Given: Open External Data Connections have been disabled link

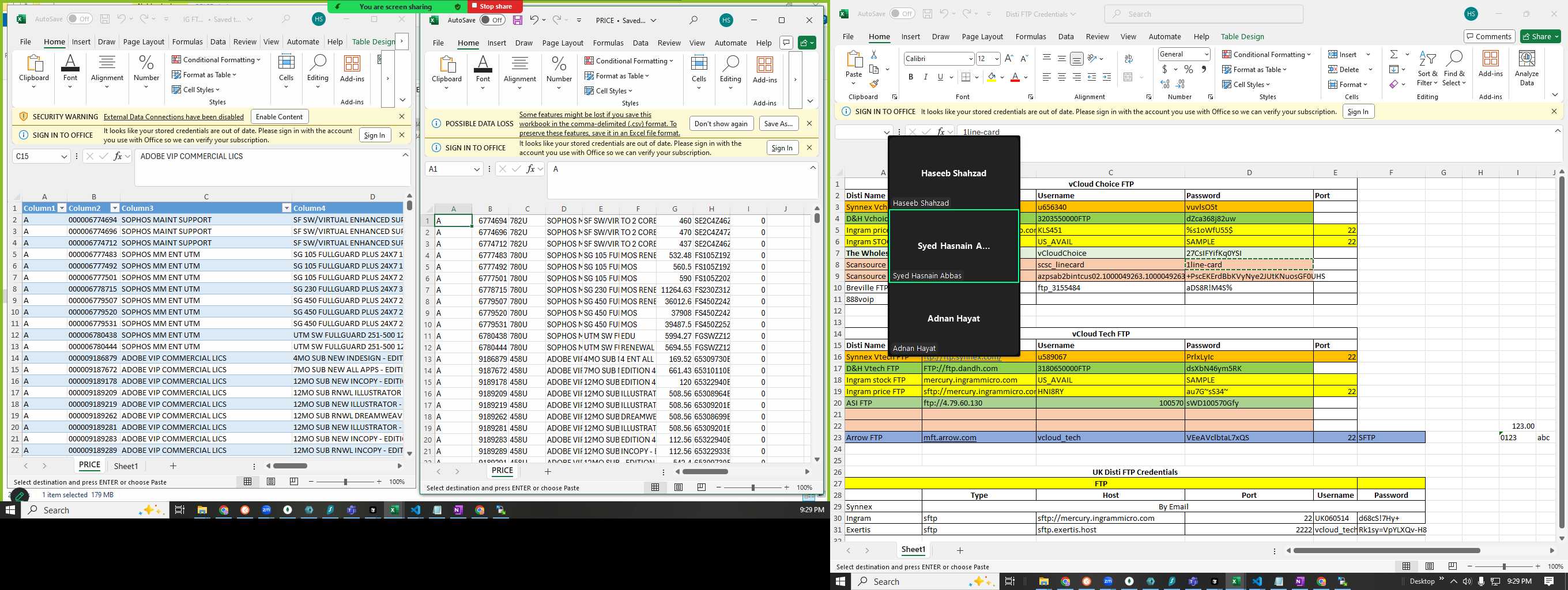Looking at the screenshot, I should point(174,117).
